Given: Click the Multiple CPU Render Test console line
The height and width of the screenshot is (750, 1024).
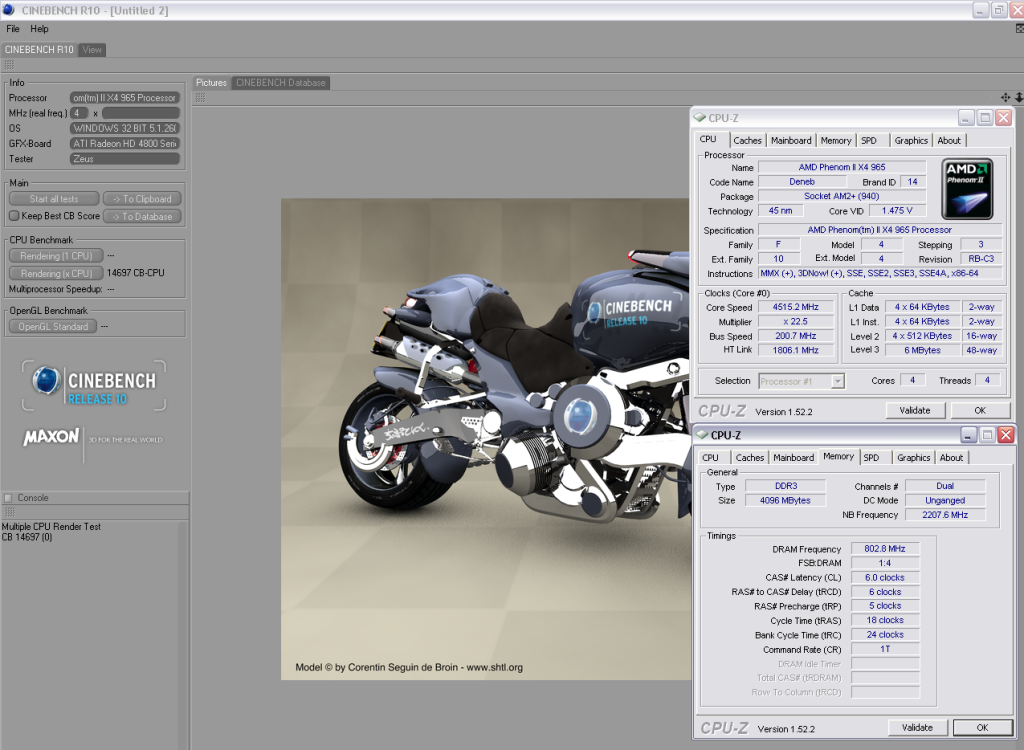Looking at the screenshot, I should (x=51, y=527).
